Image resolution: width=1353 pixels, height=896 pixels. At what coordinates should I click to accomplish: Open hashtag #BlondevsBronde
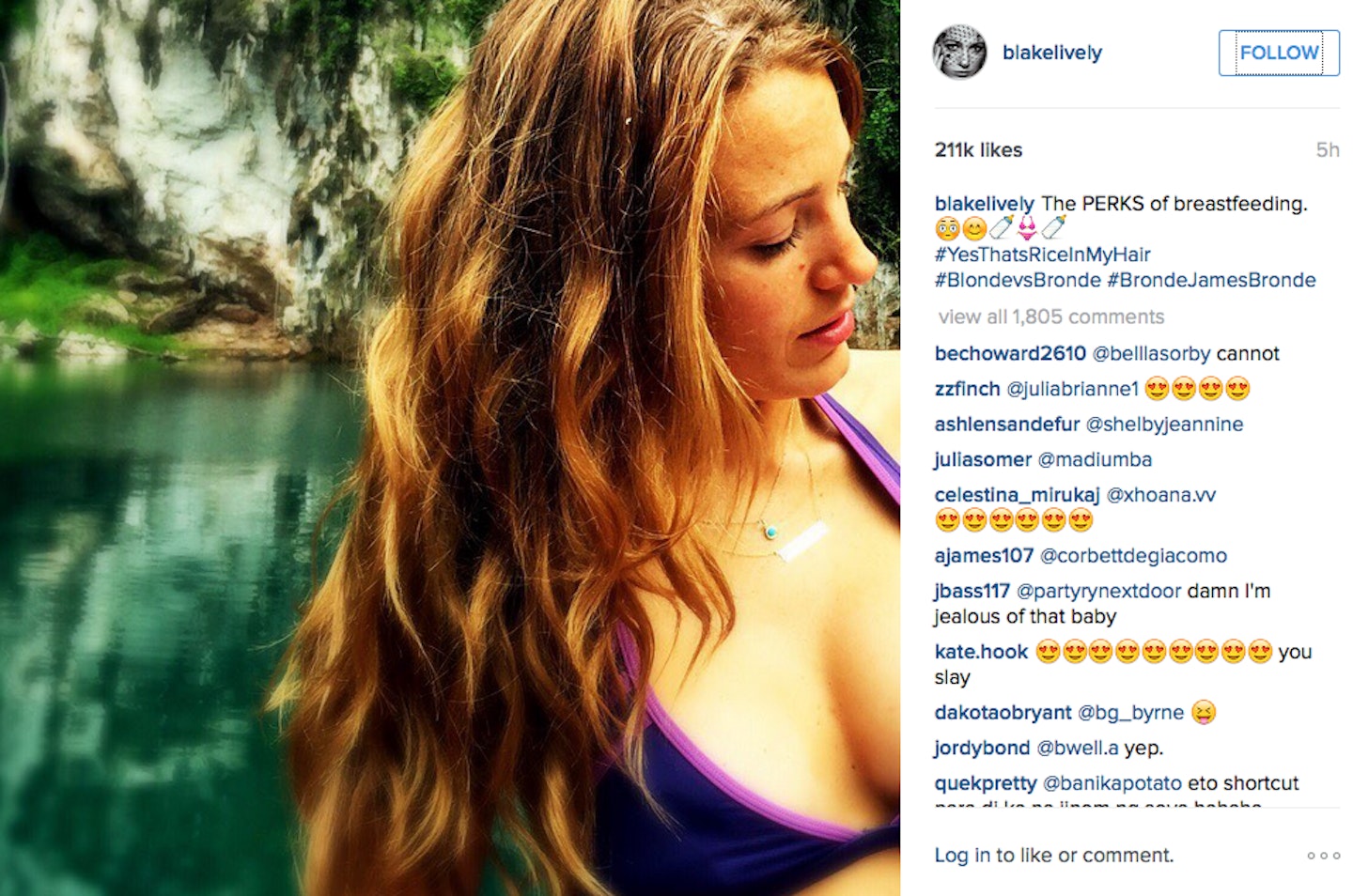[x=1018, y=280]
